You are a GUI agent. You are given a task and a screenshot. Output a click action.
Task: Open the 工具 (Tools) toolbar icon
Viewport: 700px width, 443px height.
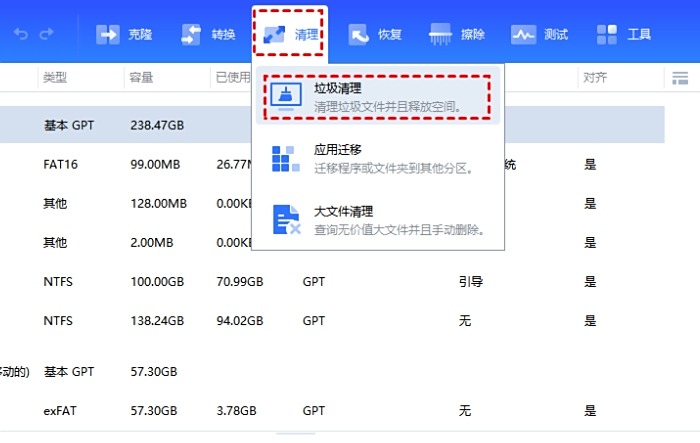(x=624, y=35)
